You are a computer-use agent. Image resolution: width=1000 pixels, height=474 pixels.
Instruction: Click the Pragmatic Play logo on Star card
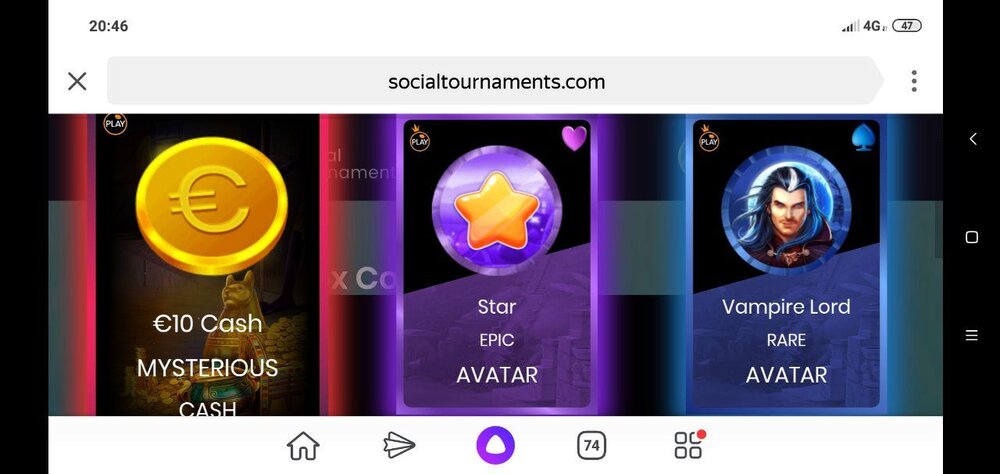tap(420, 138)
